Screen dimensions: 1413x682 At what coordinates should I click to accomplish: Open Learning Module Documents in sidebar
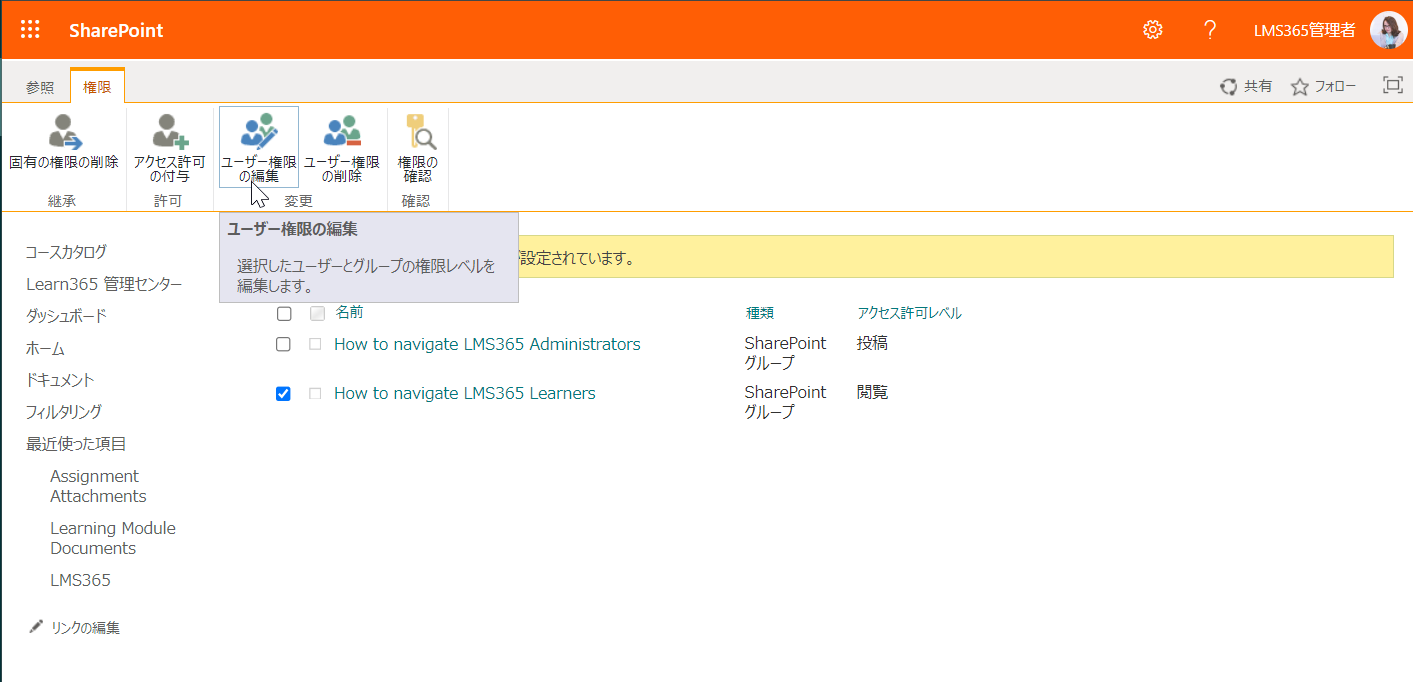113,538
